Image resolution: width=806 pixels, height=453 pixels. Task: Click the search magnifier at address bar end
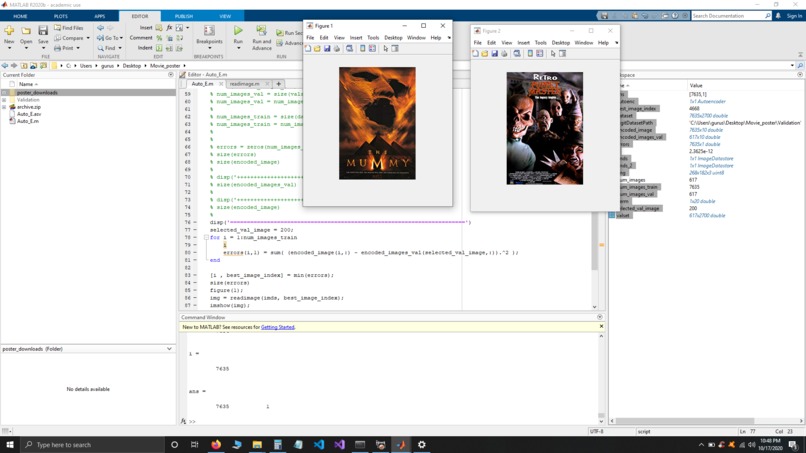coord(800,66)
